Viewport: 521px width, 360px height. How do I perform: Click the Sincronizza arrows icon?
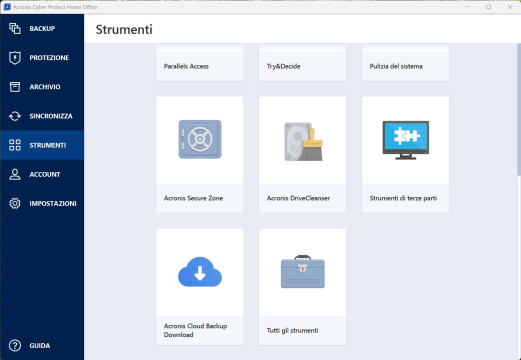[15, 116]
